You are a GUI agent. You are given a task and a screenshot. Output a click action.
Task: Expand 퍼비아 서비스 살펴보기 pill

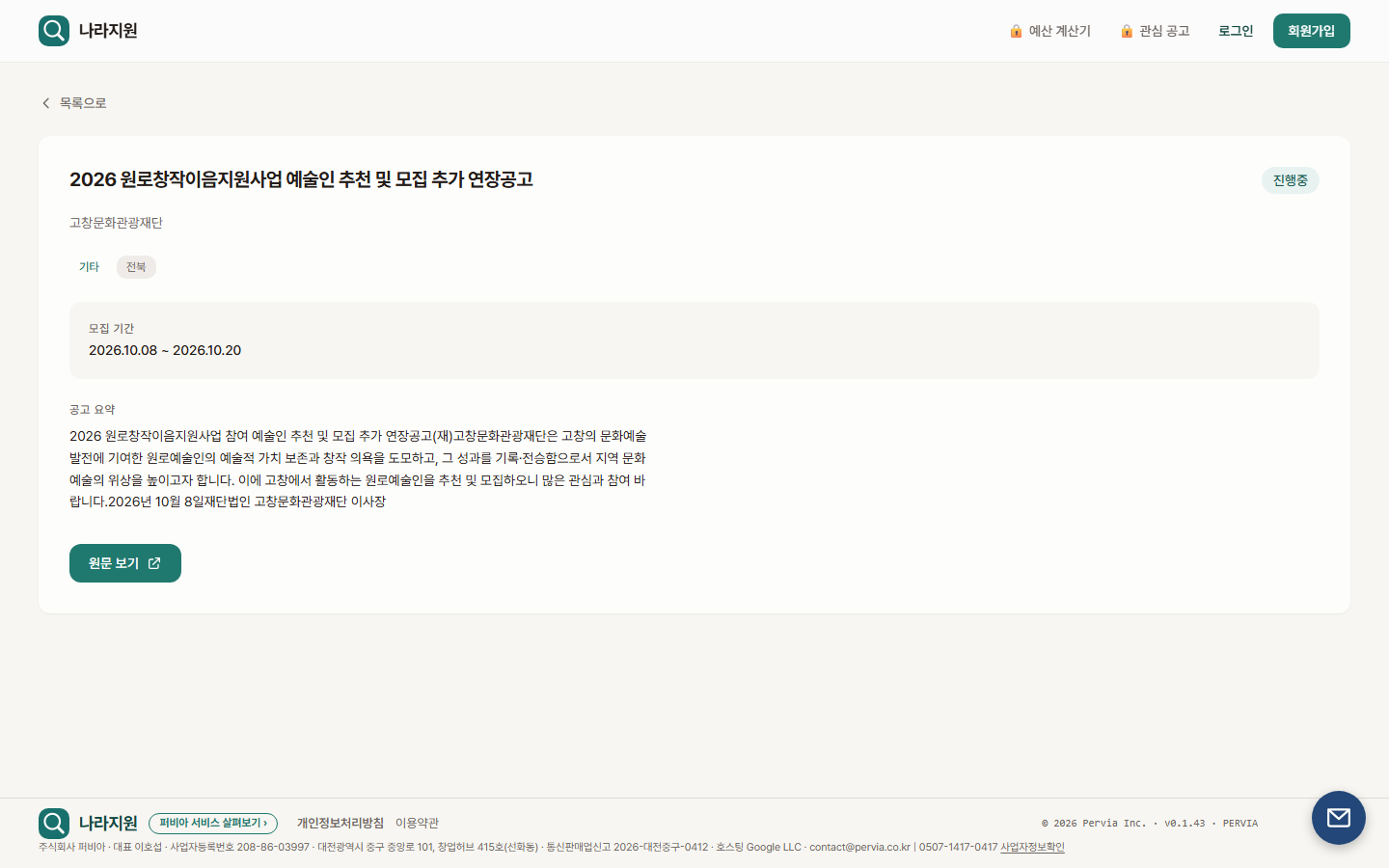pyautogui.click(x=213, y=824)
